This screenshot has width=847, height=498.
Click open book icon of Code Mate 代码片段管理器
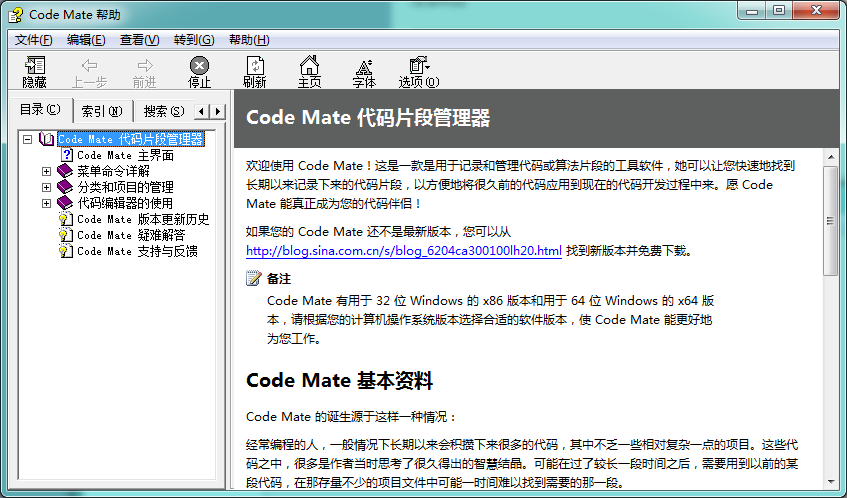(x=46, y=139)
